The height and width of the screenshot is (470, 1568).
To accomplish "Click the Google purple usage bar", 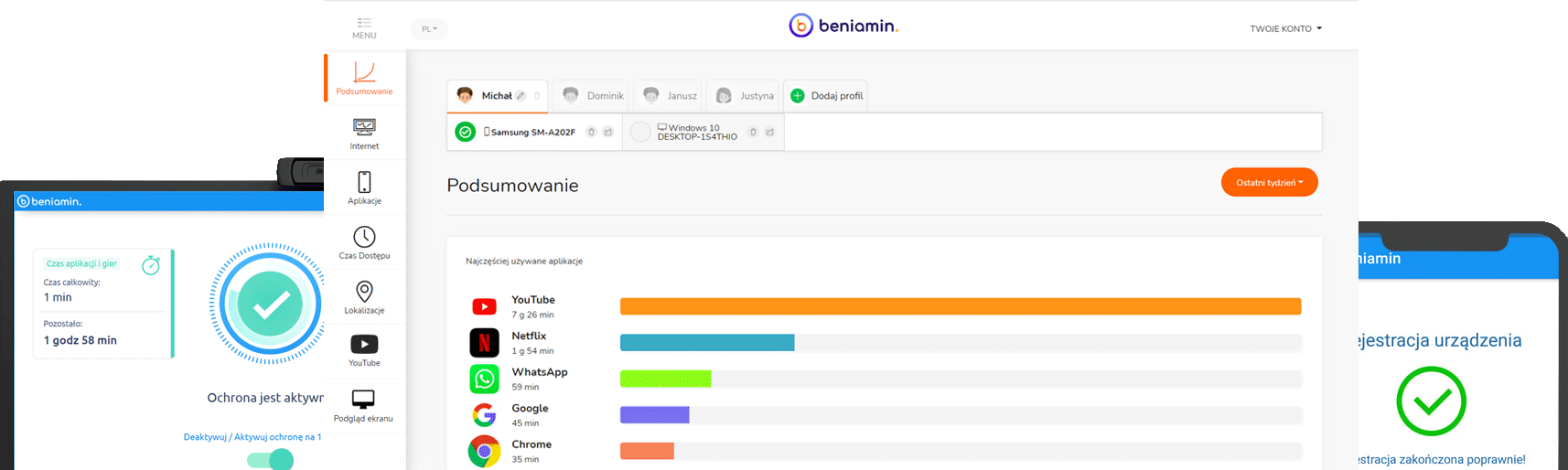I will [654, 415].
